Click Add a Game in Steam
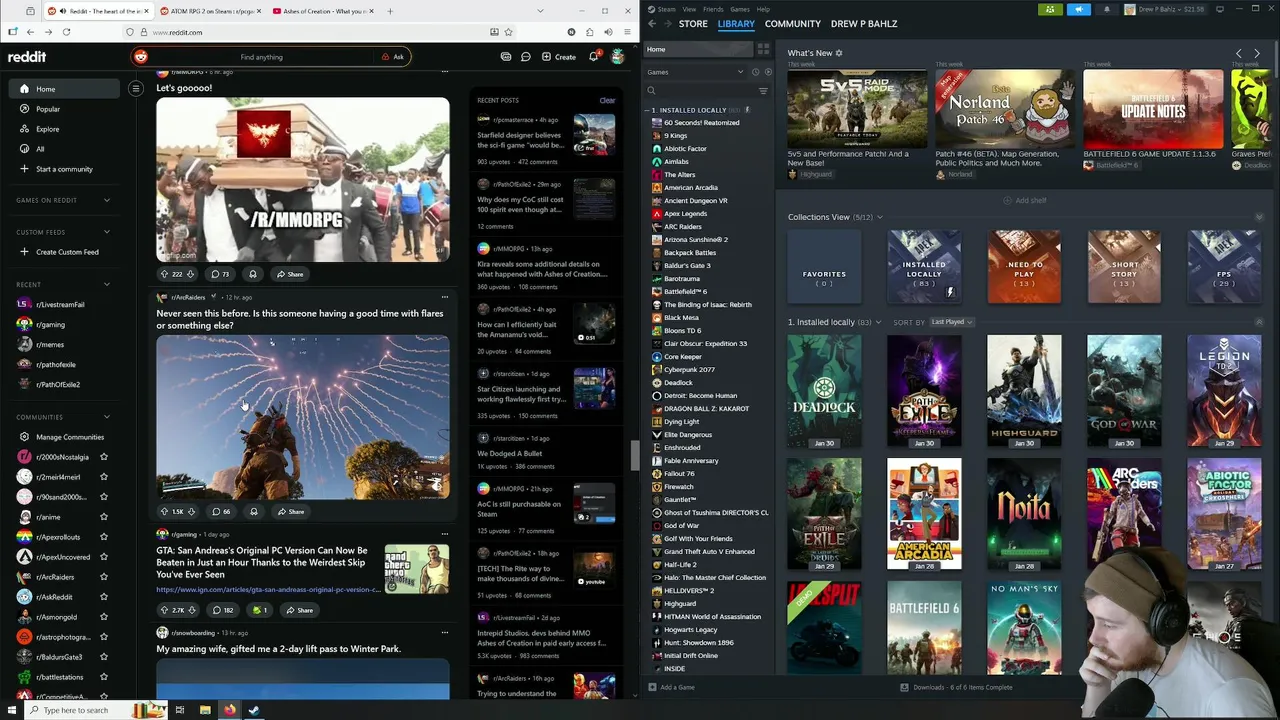Screen dimensions: 1280x720 671,687
